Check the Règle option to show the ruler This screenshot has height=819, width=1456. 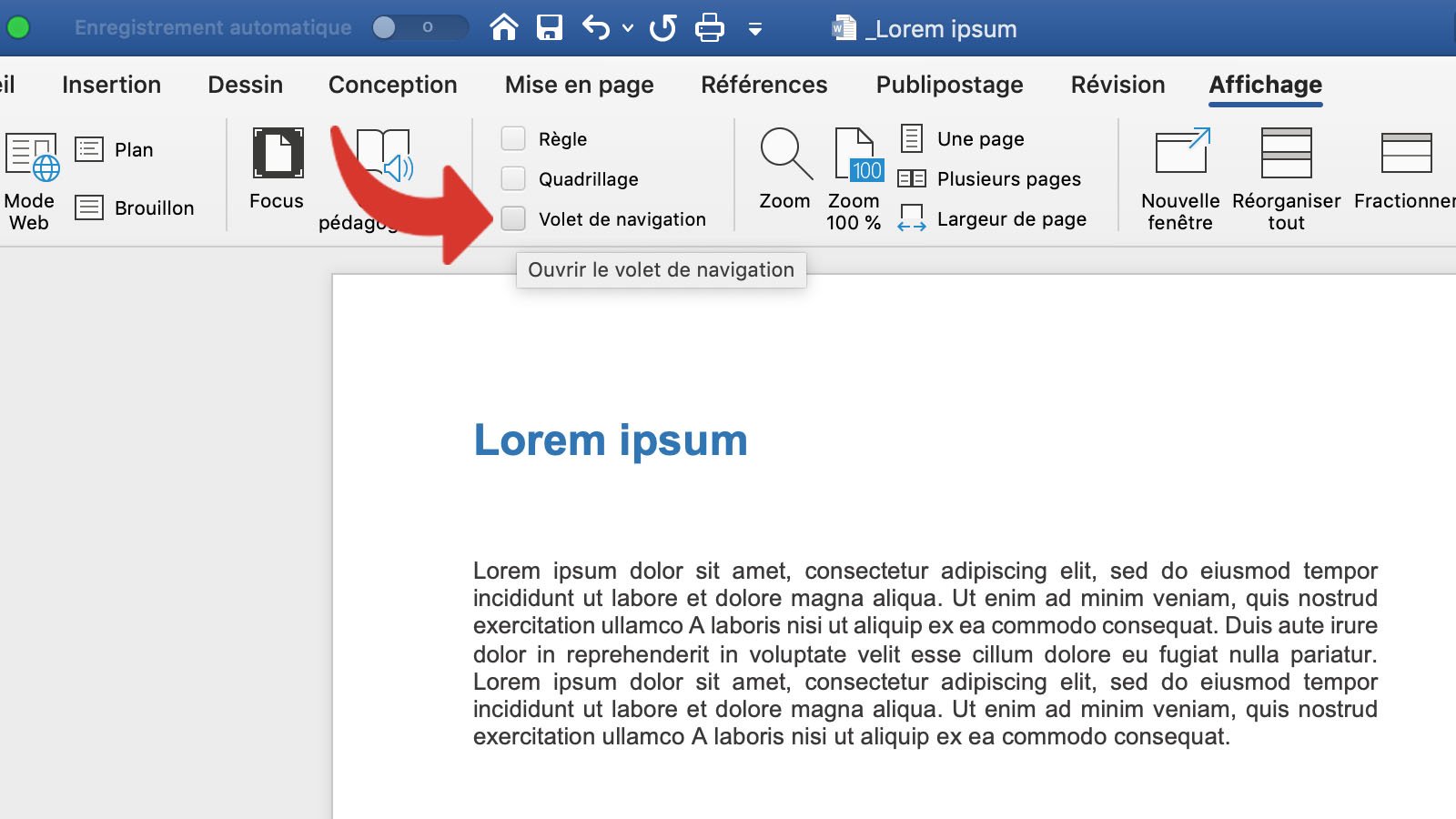coord(514,138)
